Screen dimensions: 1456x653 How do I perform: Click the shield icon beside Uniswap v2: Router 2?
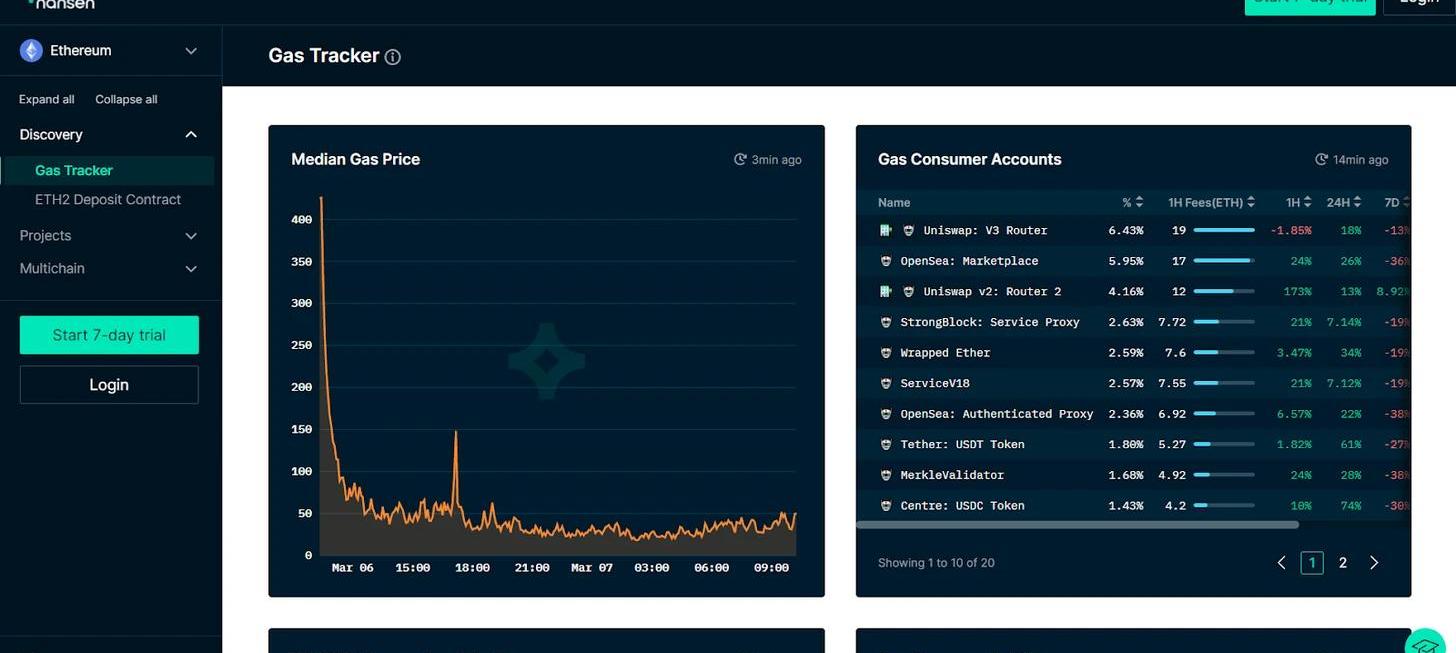pyautogui.click(x=909, y=291)
